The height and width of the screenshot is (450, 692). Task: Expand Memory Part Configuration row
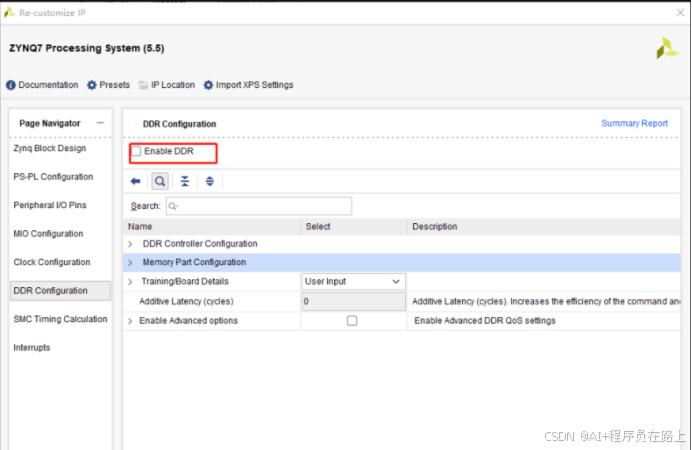[x=130, y=262]
